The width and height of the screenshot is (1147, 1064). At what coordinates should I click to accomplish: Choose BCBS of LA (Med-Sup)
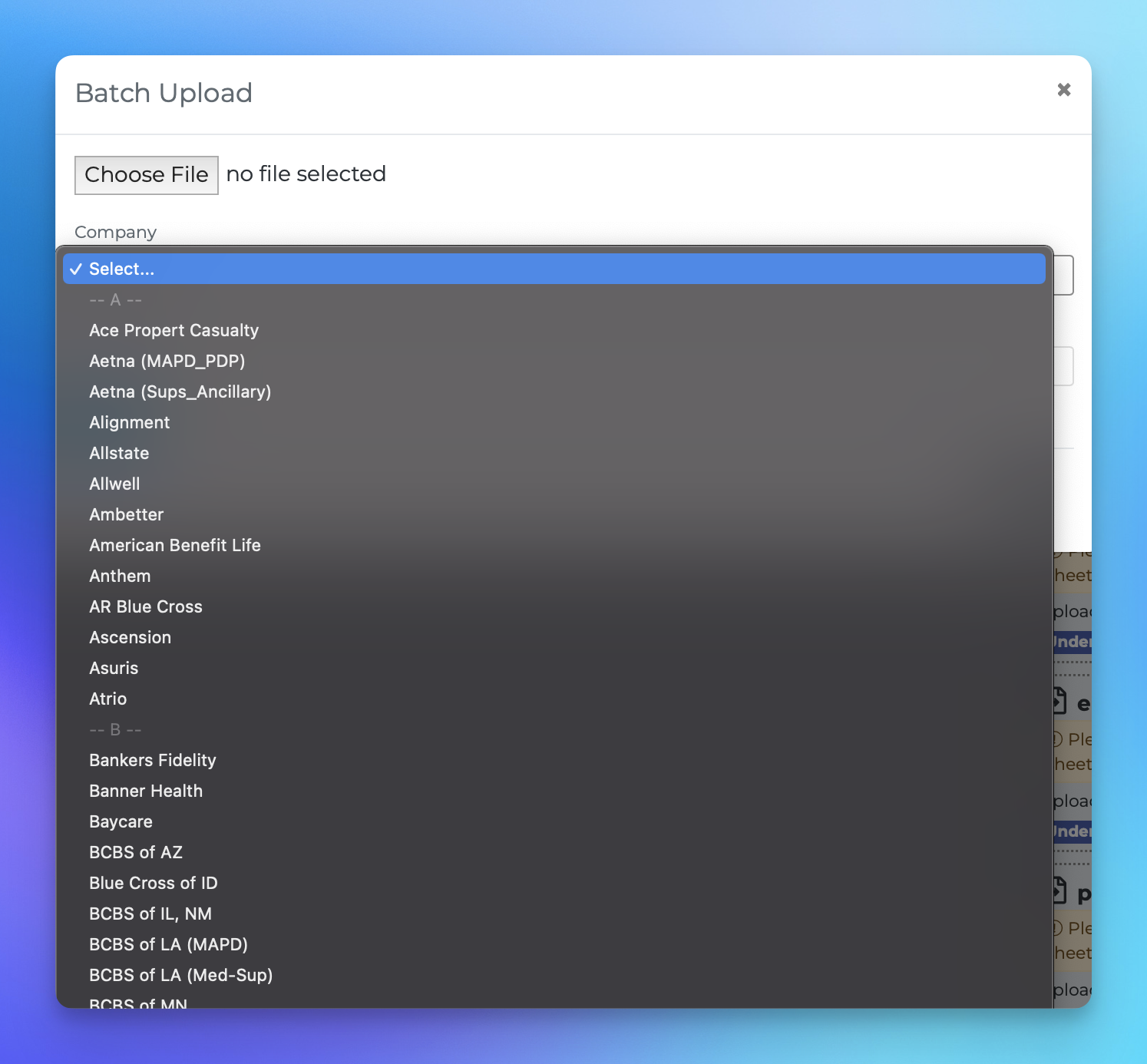554,975
